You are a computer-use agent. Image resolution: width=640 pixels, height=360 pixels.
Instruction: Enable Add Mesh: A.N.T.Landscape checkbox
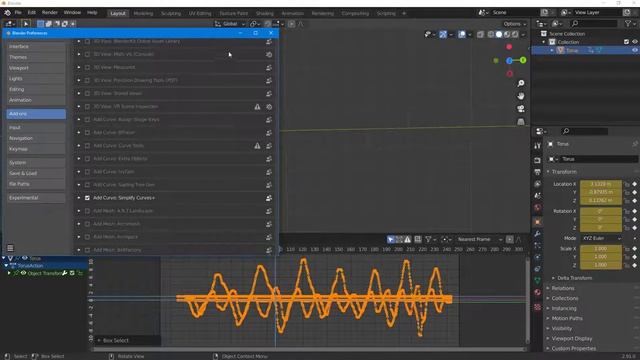point(87,211)
